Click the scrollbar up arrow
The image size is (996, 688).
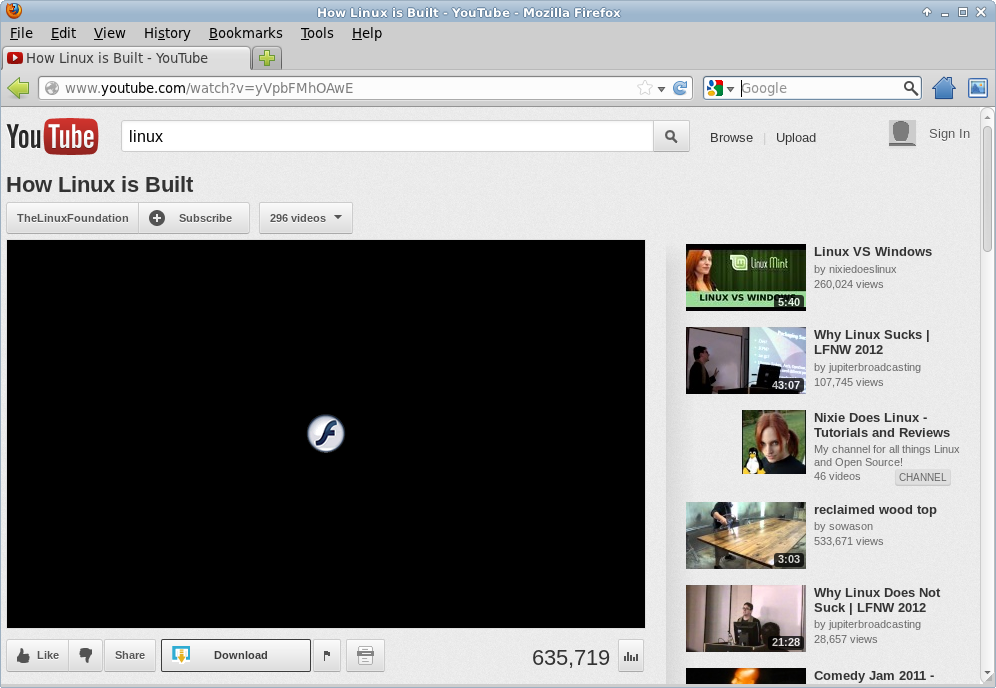(x=987, y=116)
